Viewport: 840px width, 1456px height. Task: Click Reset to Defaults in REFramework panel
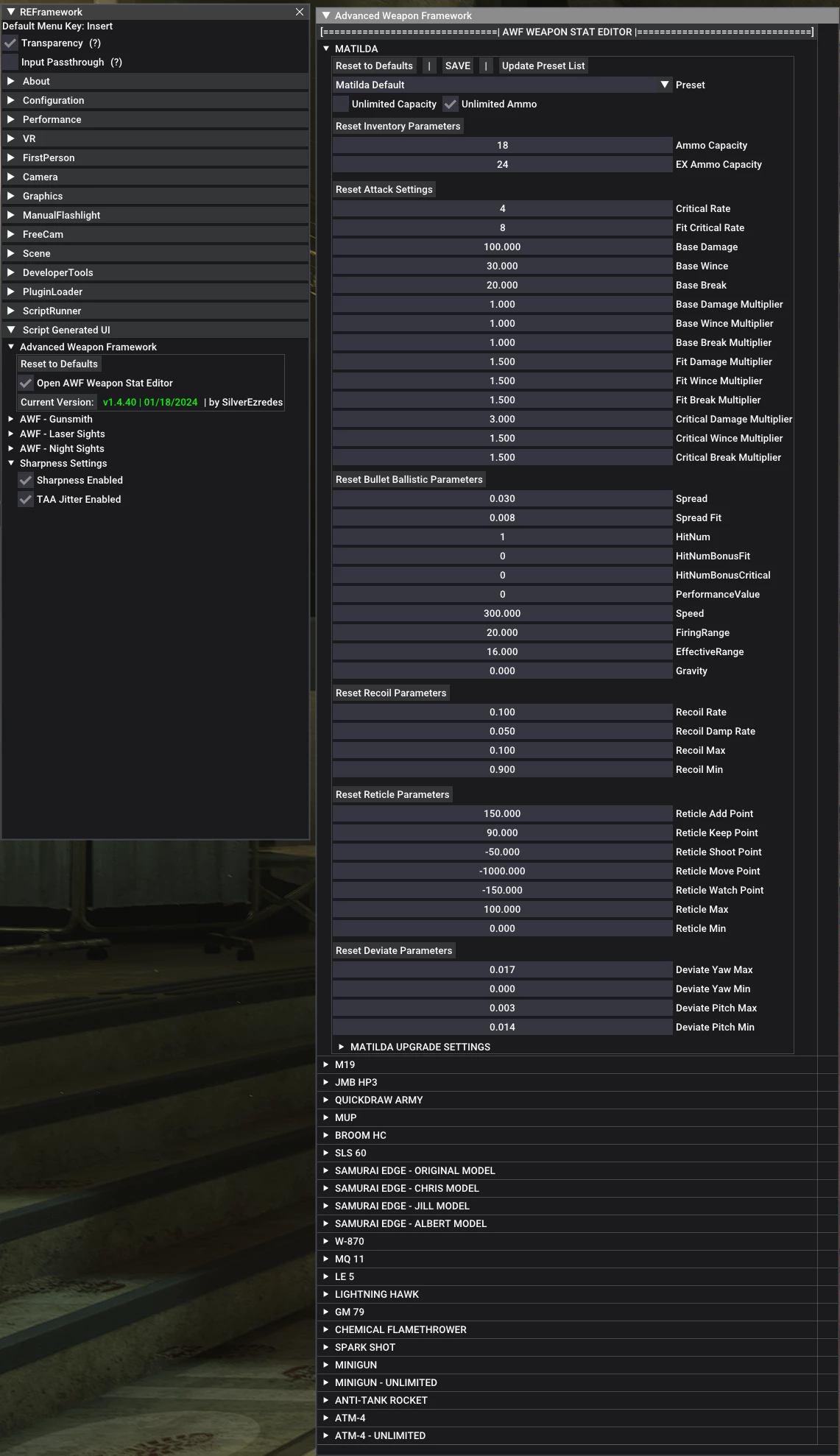tap(59, 364)
